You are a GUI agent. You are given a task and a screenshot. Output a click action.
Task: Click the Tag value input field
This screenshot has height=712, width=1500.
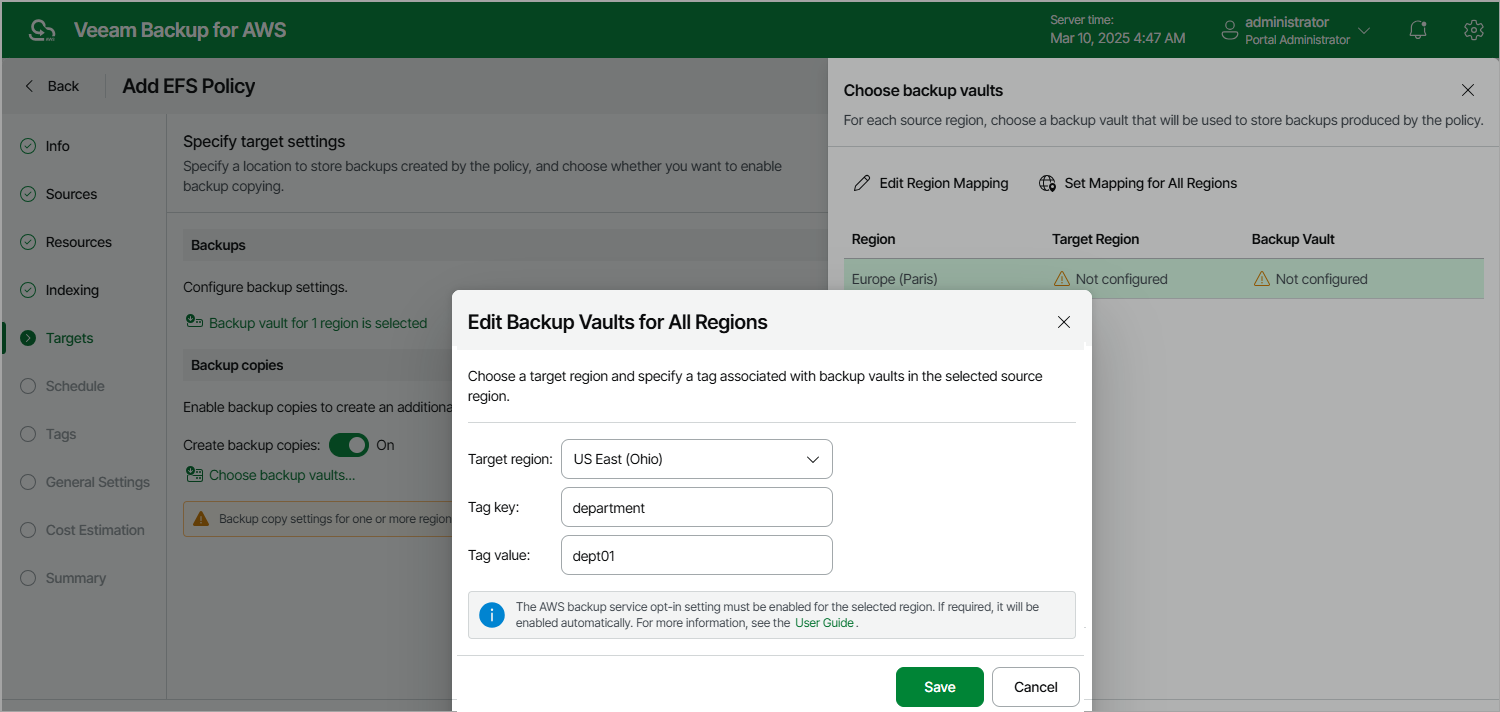coord(696,555)
